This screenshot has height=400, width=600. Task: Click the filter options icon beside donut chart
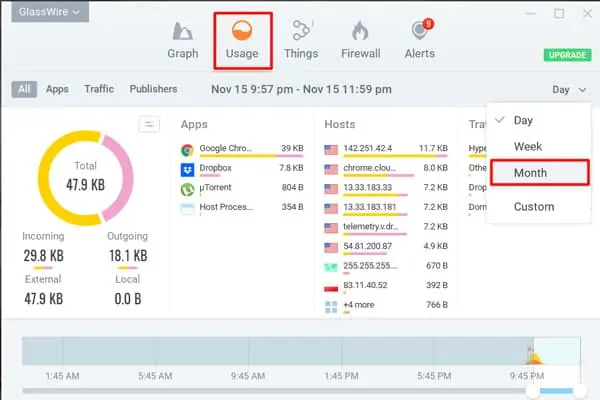pyautogui.click(x=149, y=124)
